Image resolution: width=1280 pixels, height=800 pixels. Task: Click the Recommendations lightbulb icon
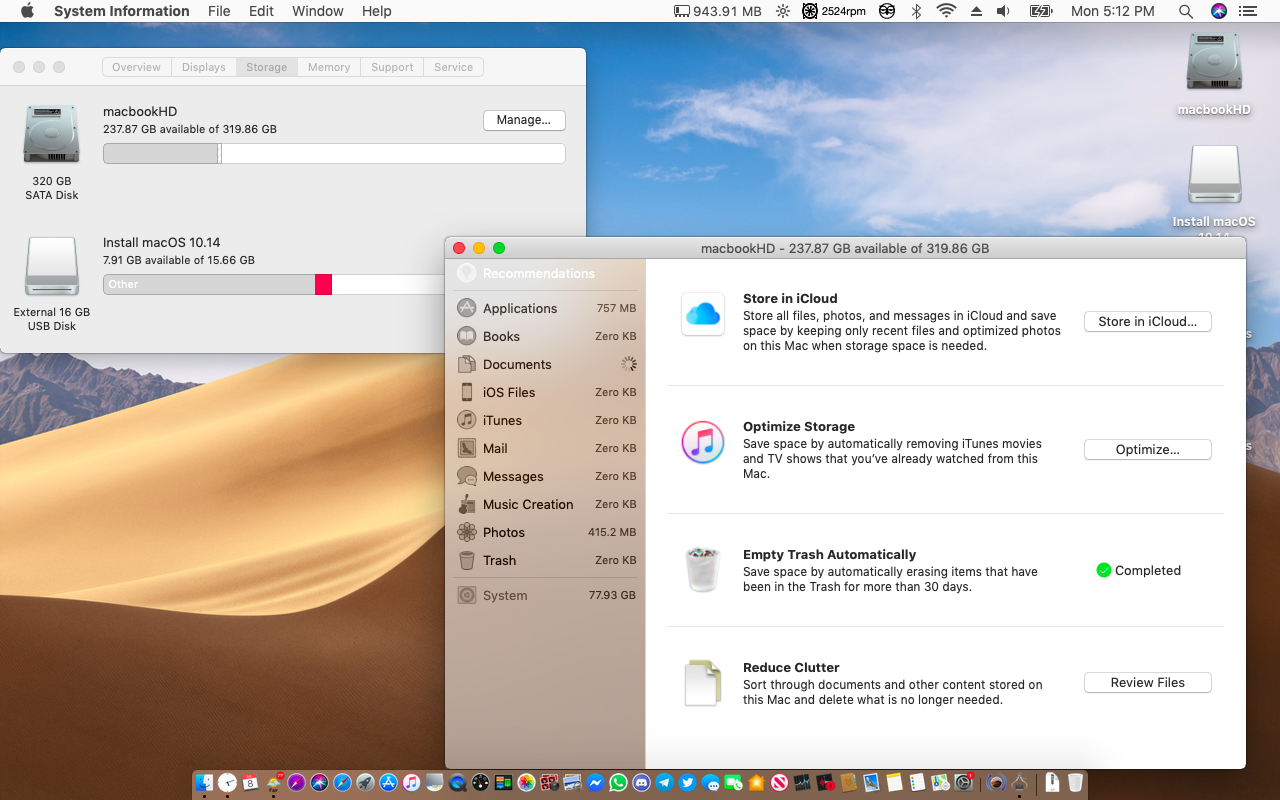(466, 273)
